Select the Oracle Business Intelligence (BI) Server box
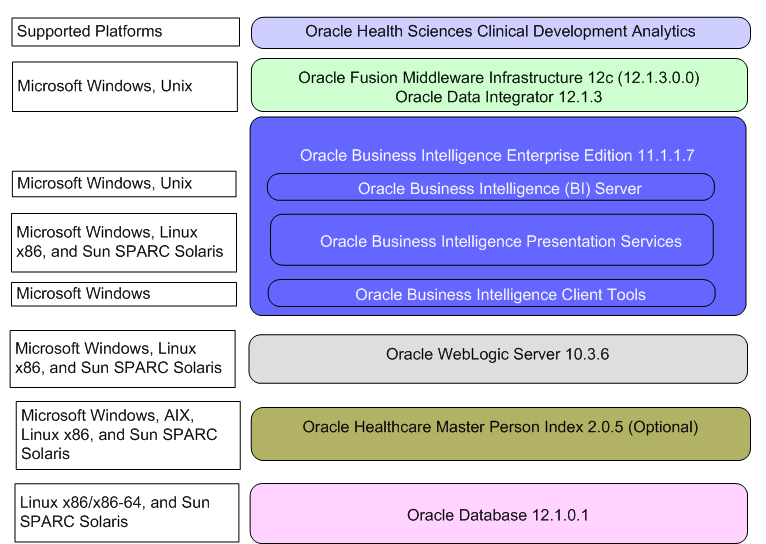766x544 pixels. (x=491, y=187)
